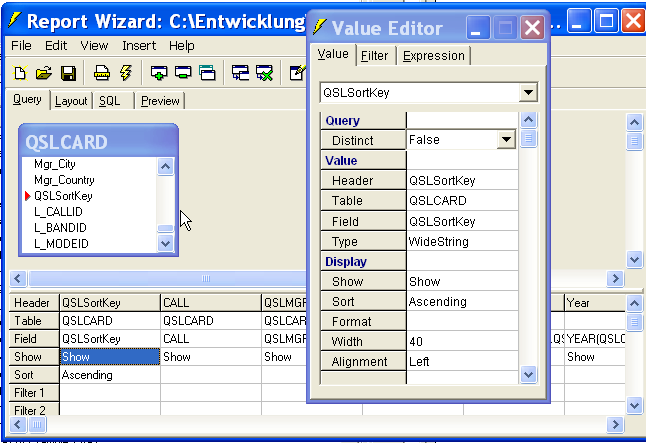The height and width of the screenshot is (443, 646).
Task: Click the Sort cell showing Ascending in grid
Action: 110,375
